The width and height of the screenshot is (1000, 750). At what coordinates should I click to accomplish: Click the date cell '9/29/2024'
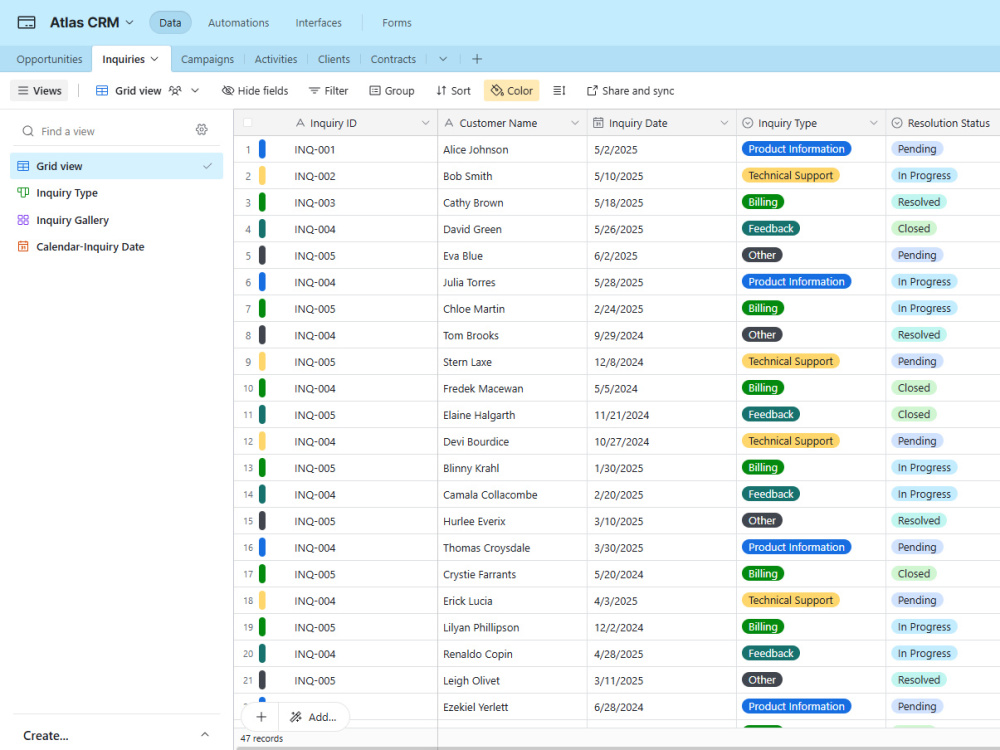(x=661, y=335)
